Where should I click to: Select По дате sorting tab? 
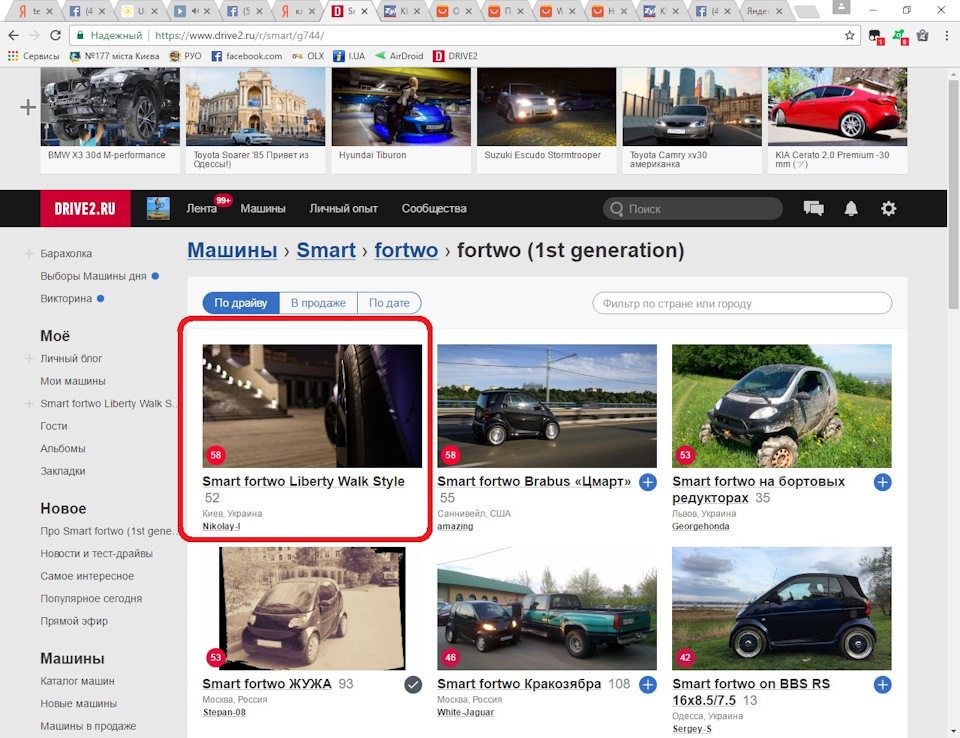pyautogui.click(x=389, y=303)
